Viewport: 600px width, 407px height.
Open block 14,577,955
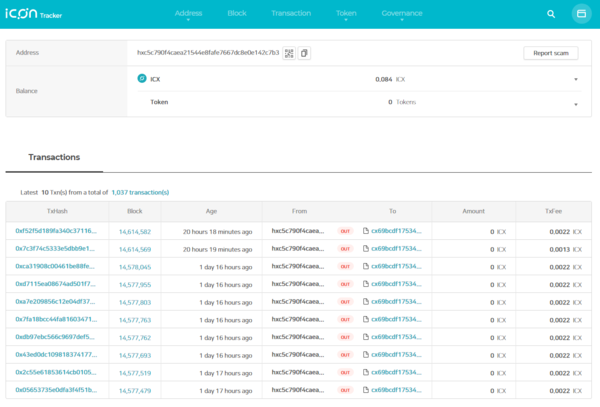tap(135, 285)
